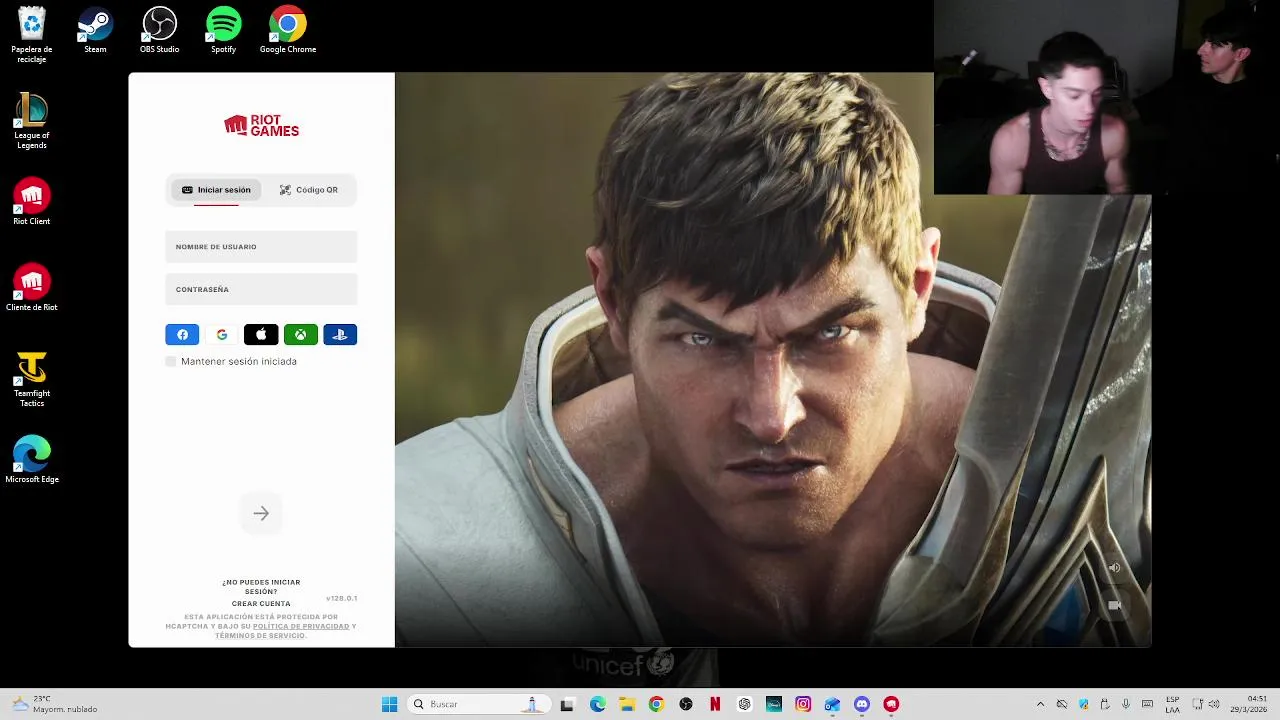Select Teamfight Tactics desktop shortcut
Image resolution: width=1280 pixels, height=720 pixels.
32,379
